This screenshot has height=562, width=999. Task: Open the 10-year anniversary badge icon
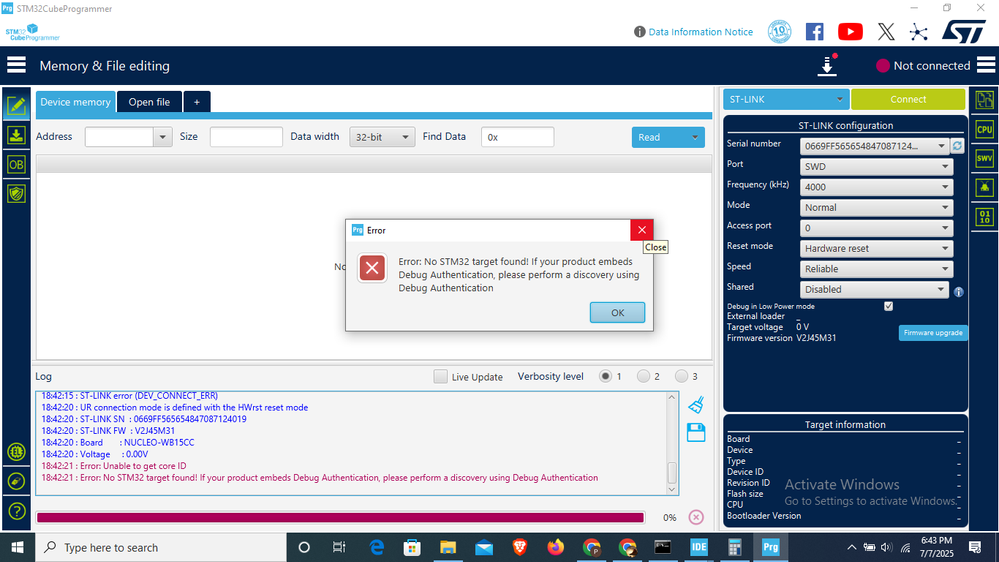[779, 31]
